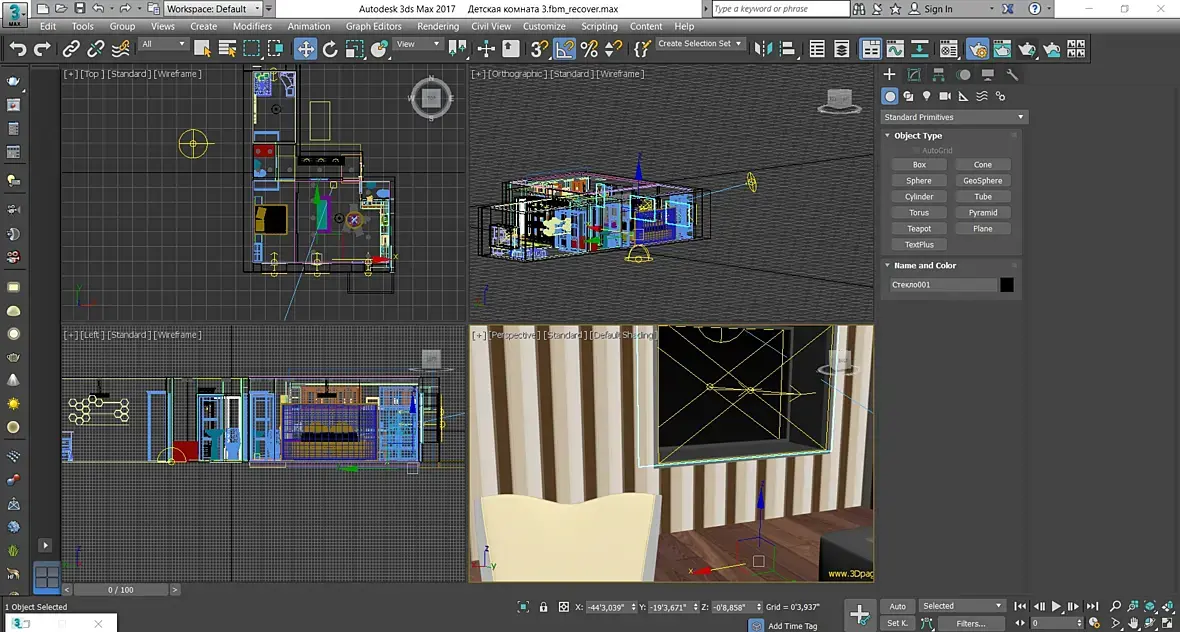
Task: Select the Move tool in main toolbar
Action: [305, 48]
